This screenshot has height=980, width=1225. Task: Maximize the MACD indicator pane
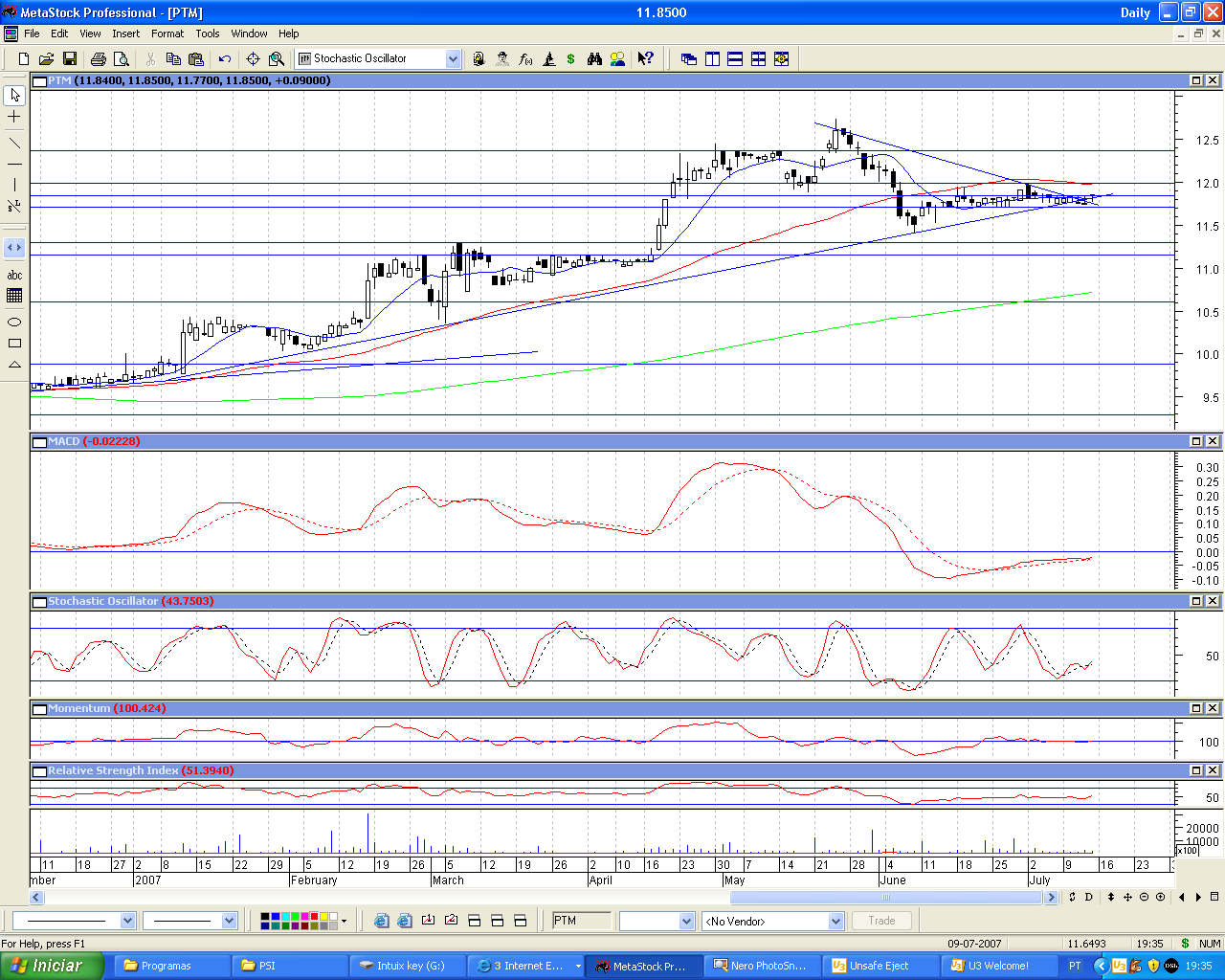click(1196, 441)
